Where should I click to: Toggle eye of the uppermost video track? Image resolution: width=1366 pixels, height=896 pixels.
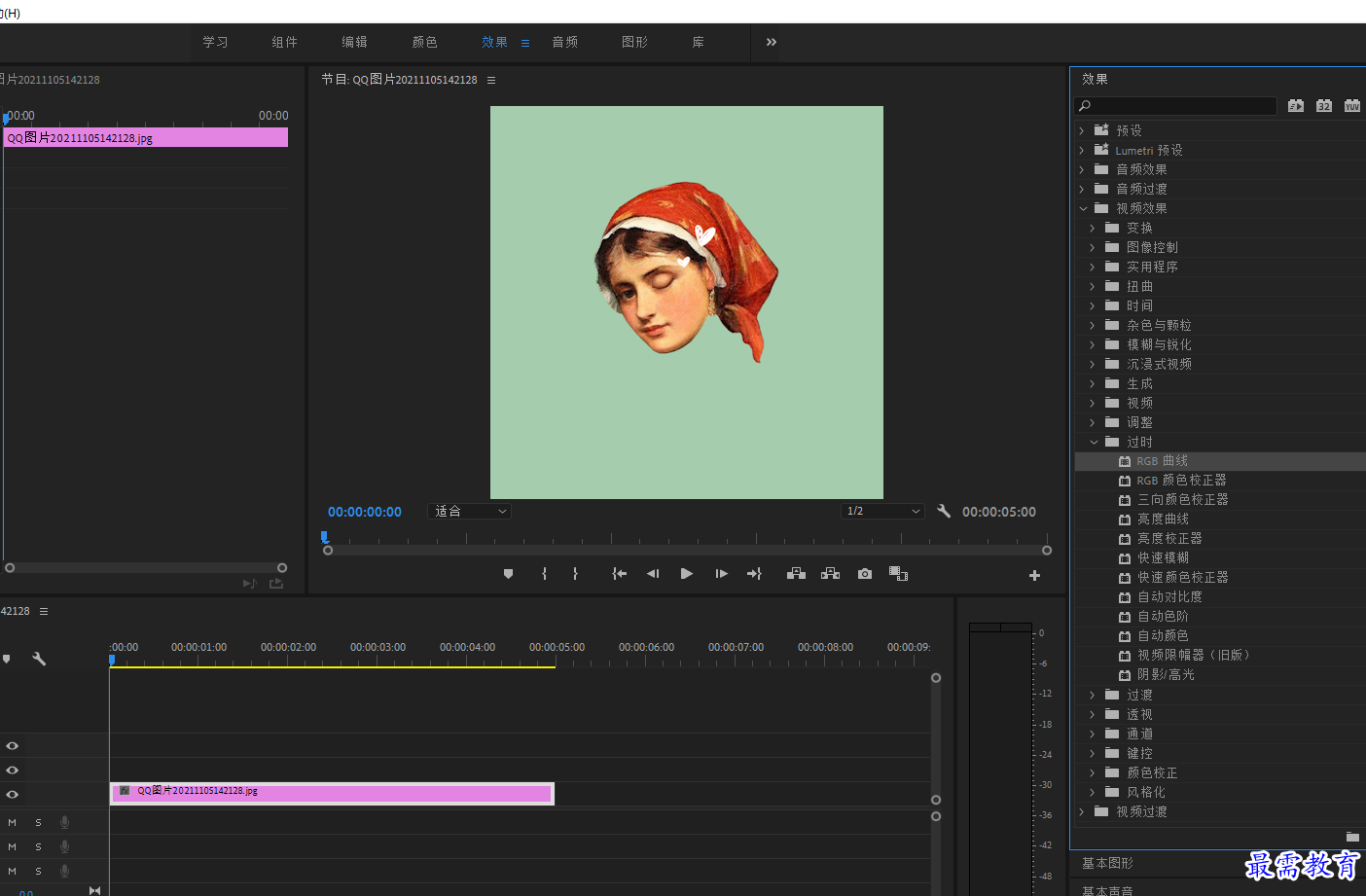13,745
